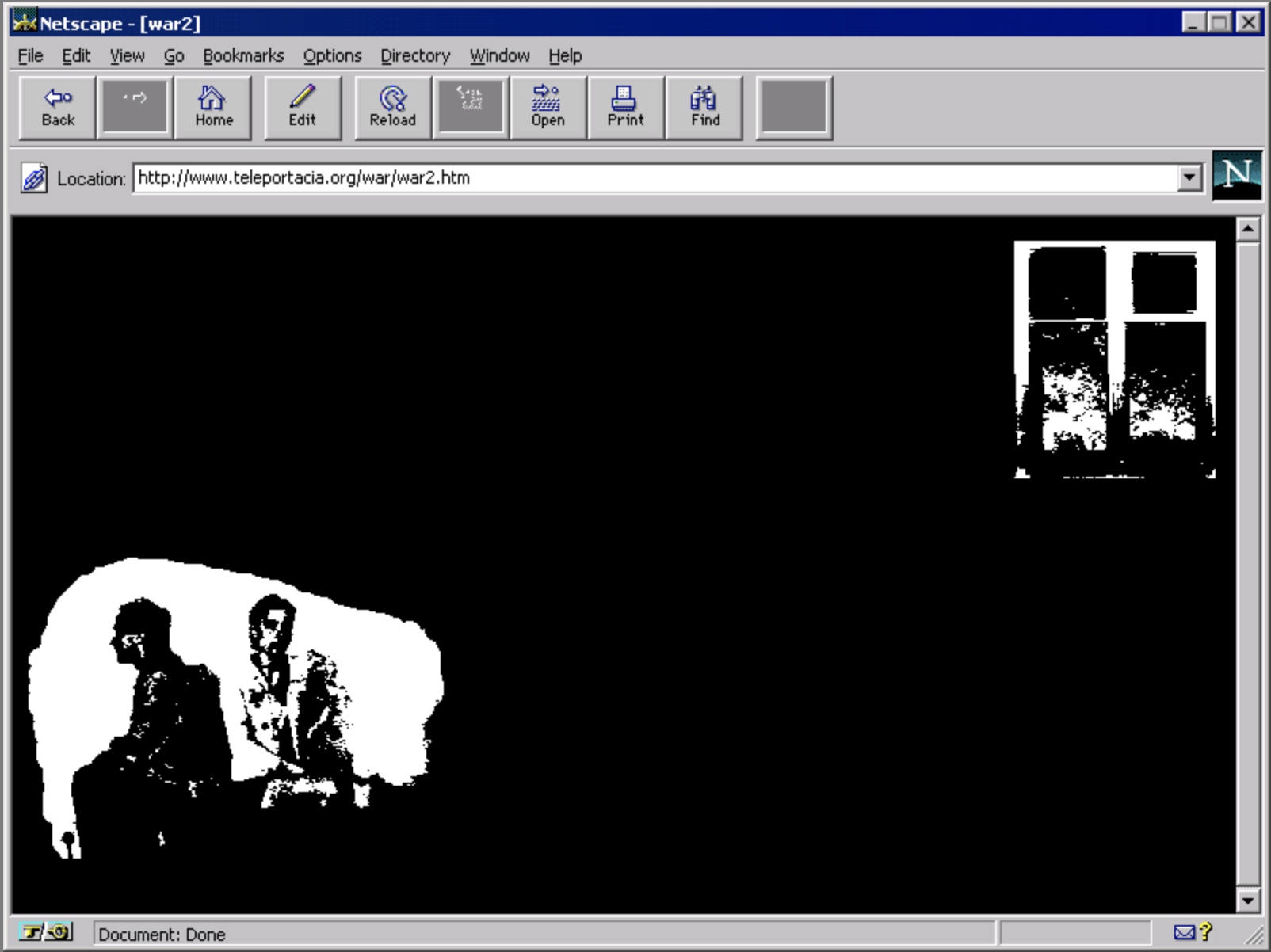Screen dimensions: 1271x952
Task: Click the disabled Stop button
Action: point(794,109)
